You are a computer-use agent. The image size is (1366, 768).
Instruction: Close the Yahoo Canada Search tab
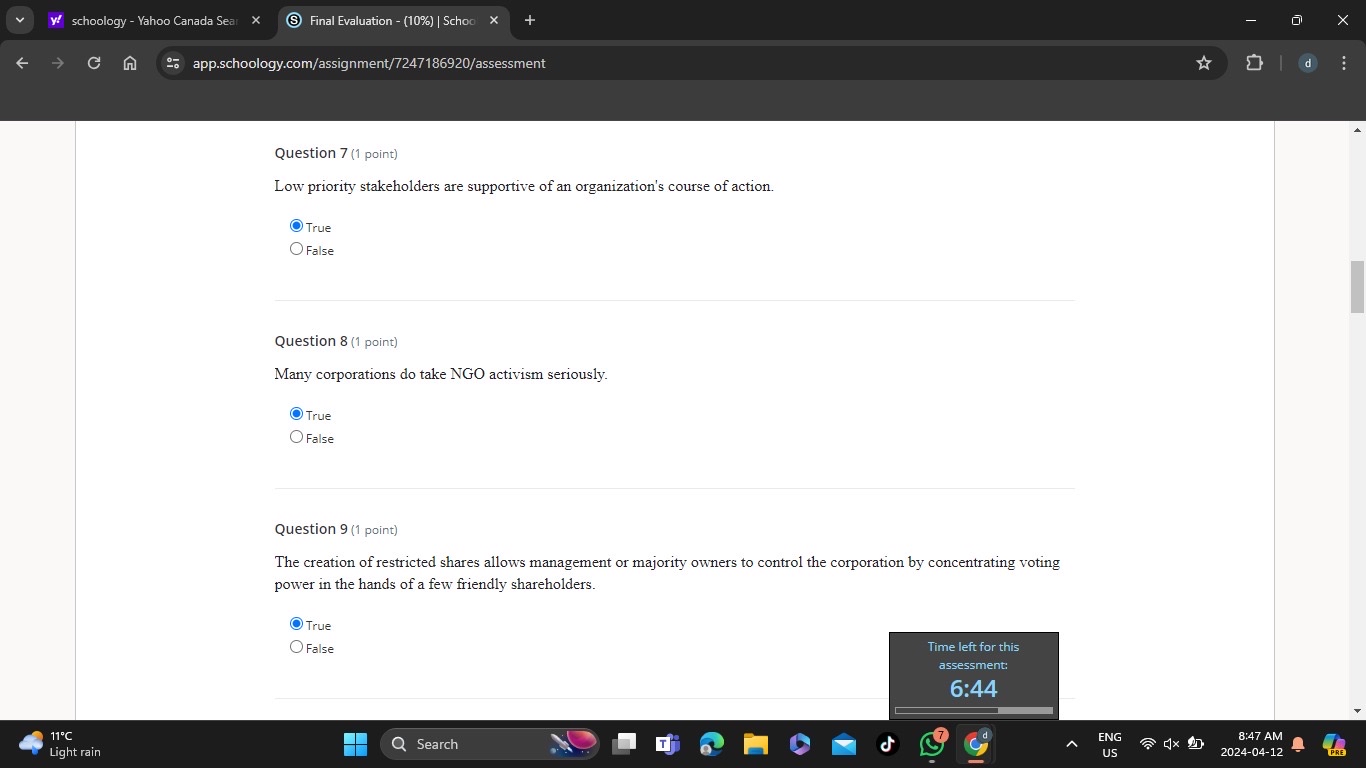click(256, 20)
